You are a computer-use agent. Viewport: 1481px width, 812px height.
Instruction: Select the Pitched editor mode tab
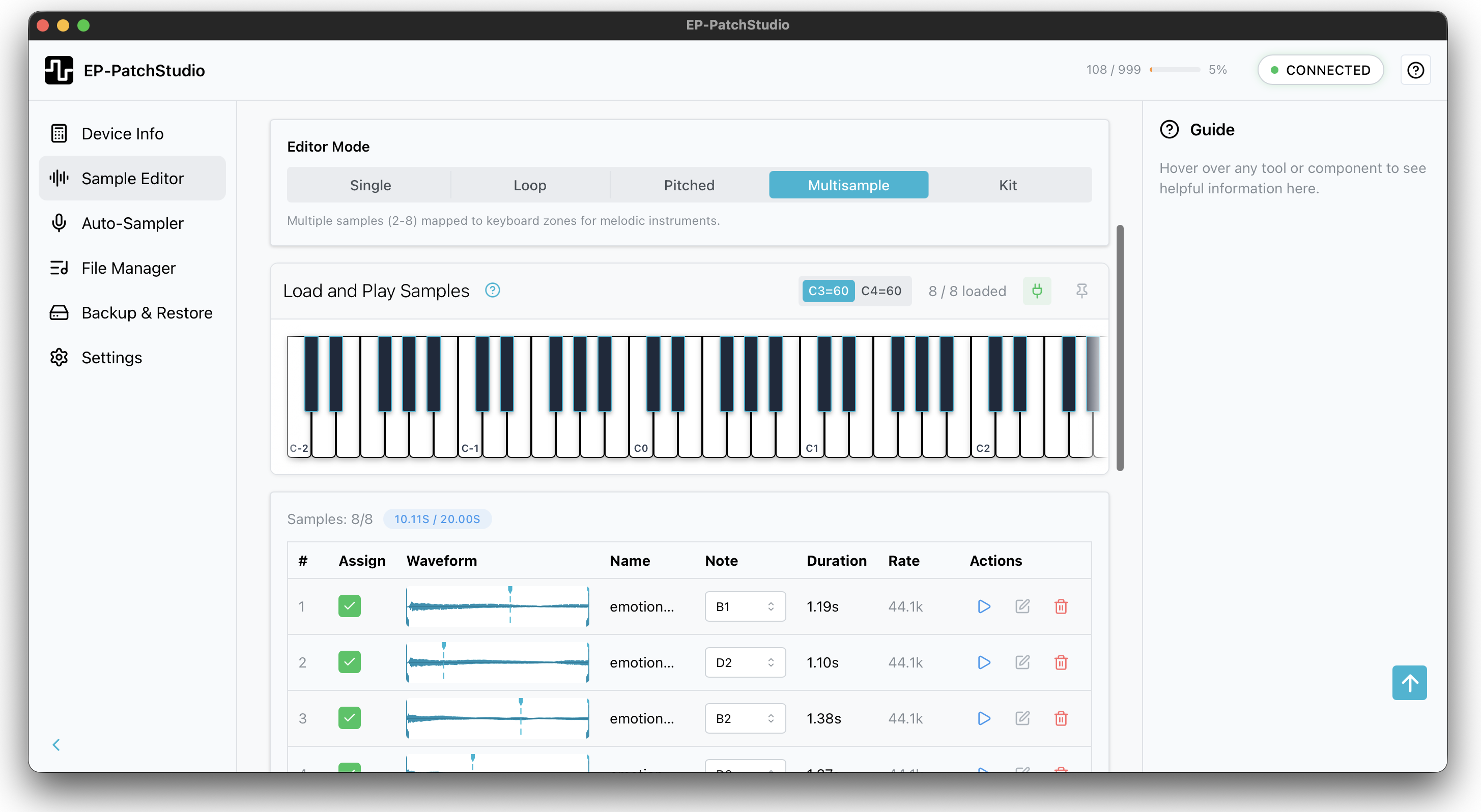pos(689,185)
